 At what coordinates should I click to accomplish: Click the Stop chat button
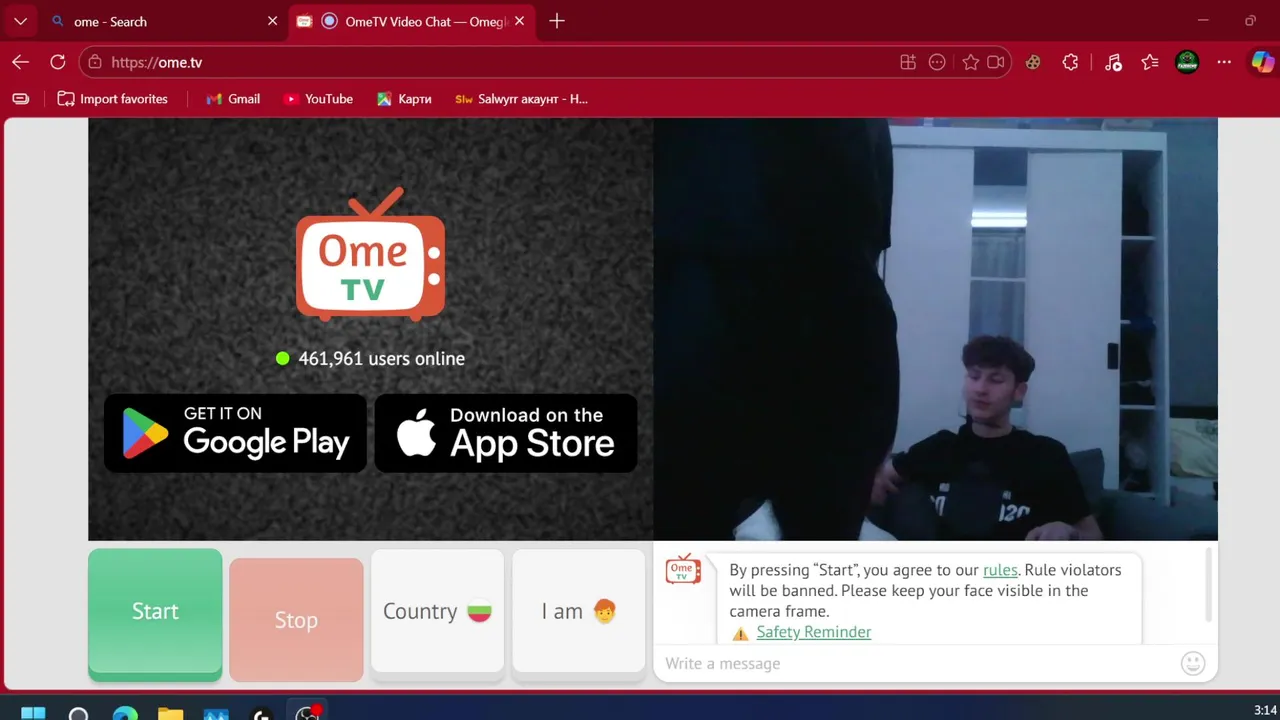(x=296, y=620)
